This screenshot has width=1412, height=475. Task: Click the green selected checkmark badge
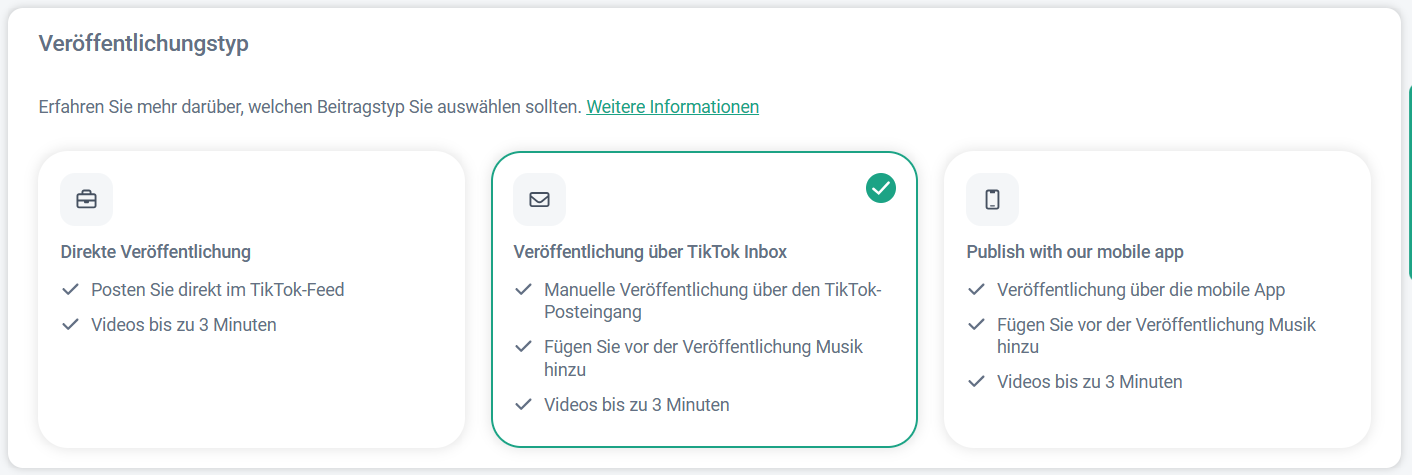pyautogui.click(x=881, y=187)
